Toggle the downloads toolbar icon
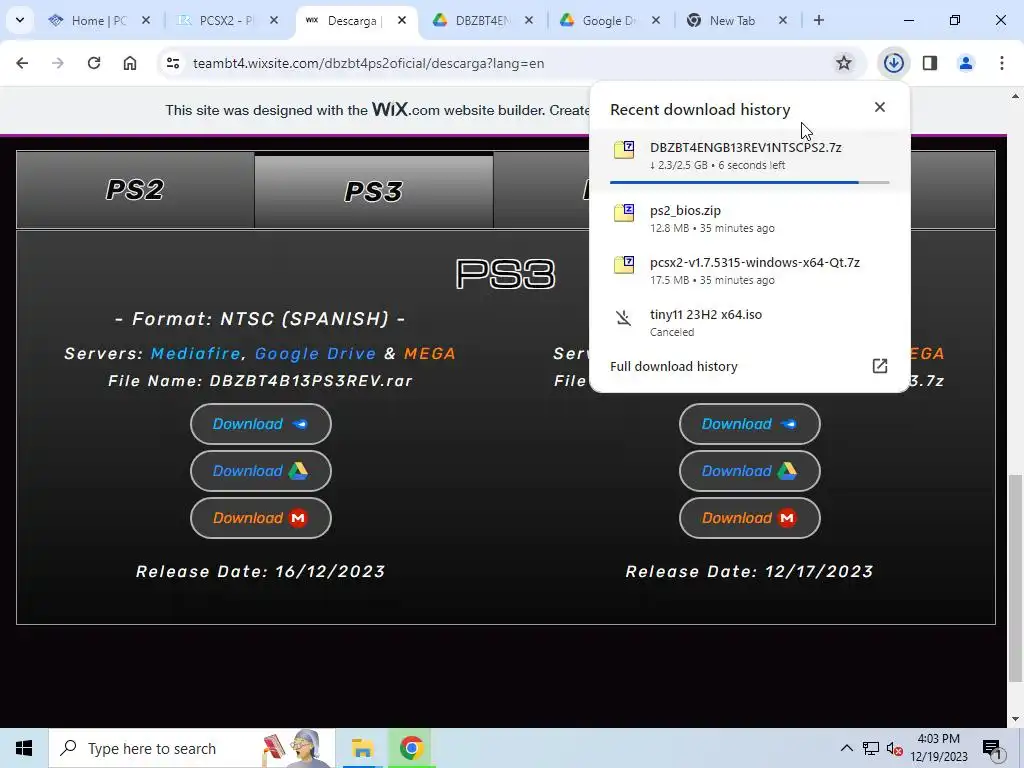Viewport: 1024px width, 768px height. click(893, 63)
